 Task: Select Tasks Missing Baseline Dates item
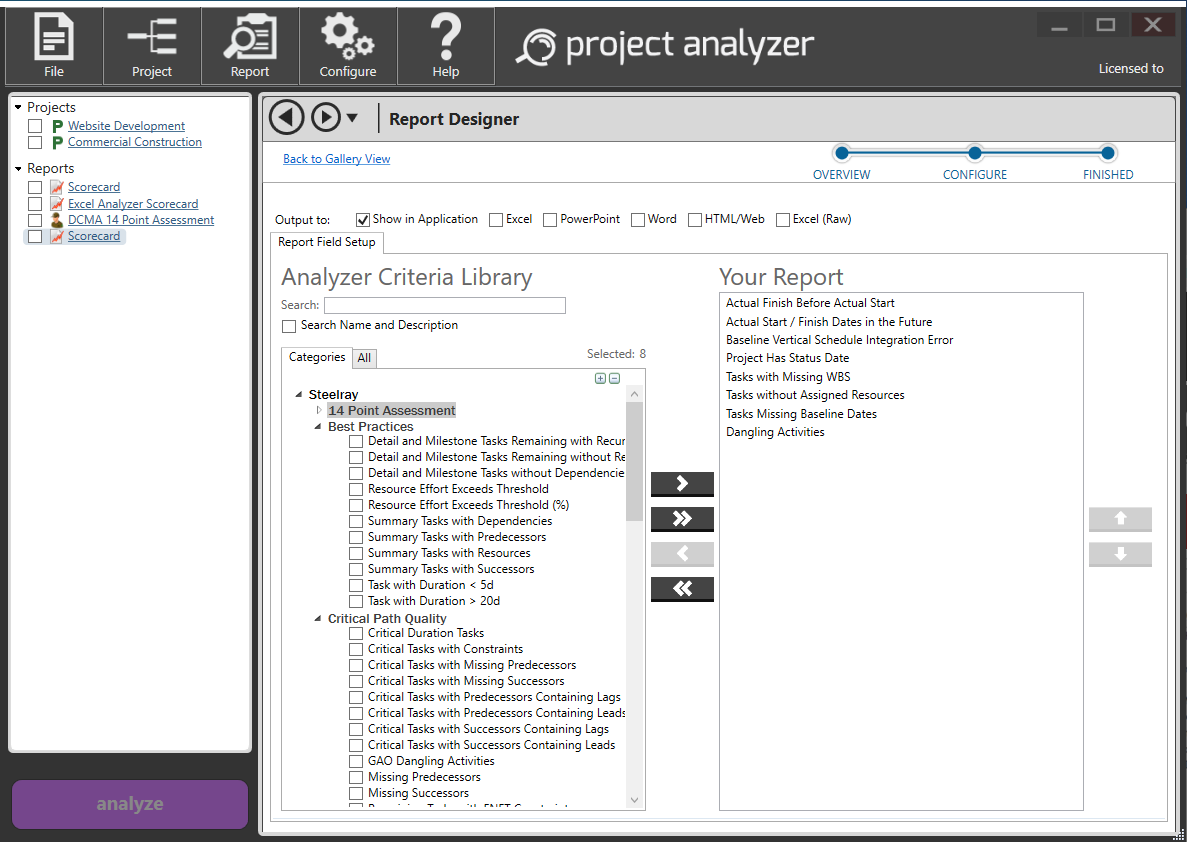[801, 414]
